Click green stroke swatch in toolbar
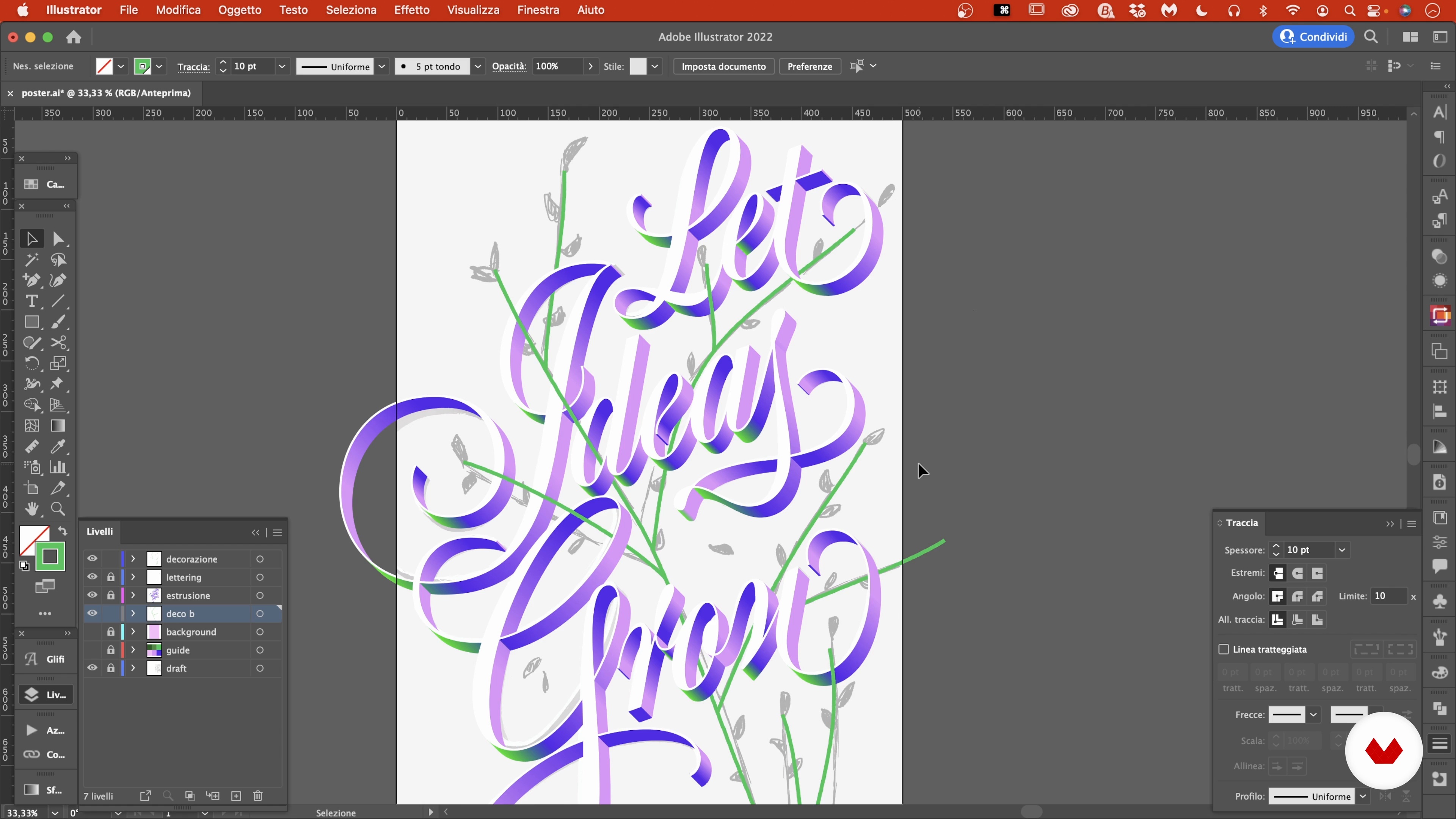This screenshot has height=819, width=1456. [x=50, y=557]
